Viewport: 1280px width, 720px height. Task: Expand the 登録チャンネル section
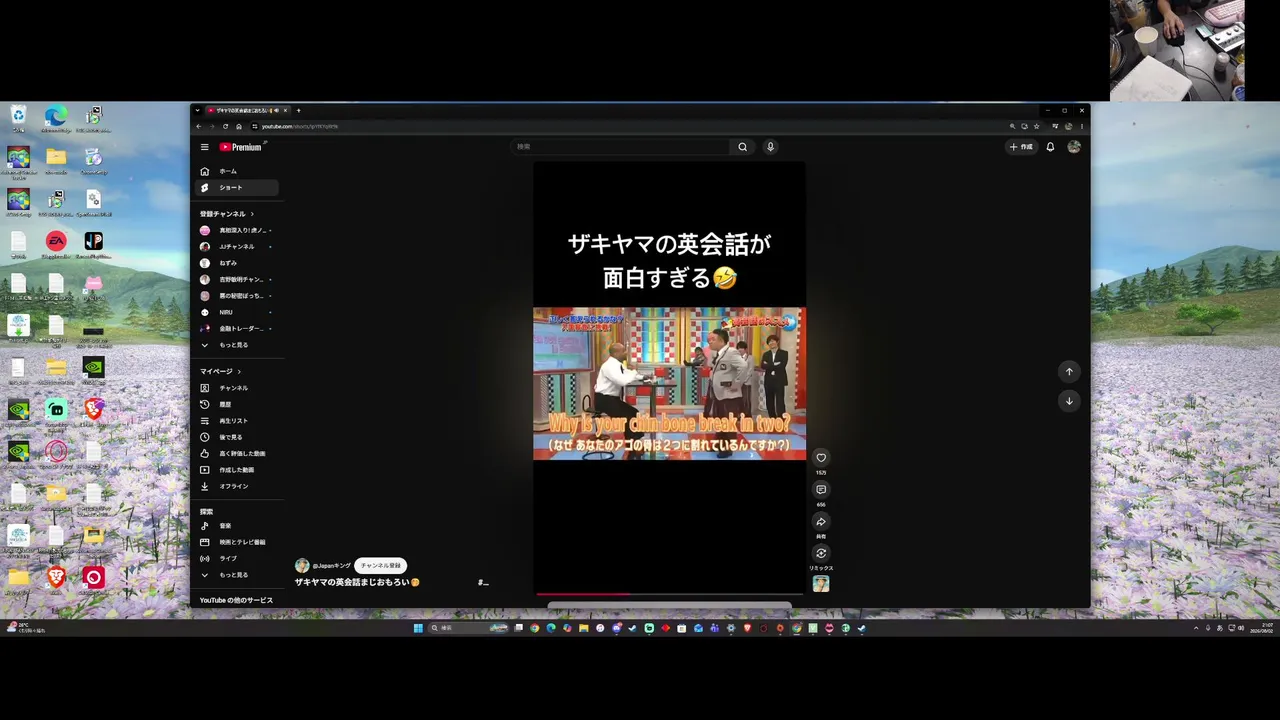pos(227,214)
